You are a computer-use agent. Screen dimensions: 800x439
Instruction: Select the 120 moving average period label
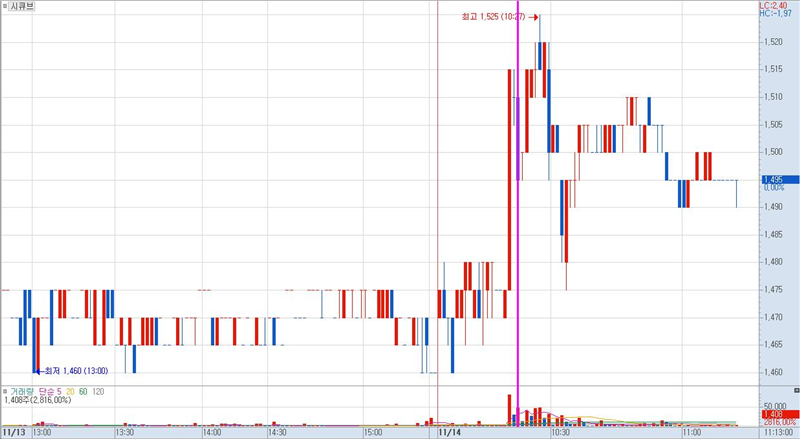tap(98, 391)
